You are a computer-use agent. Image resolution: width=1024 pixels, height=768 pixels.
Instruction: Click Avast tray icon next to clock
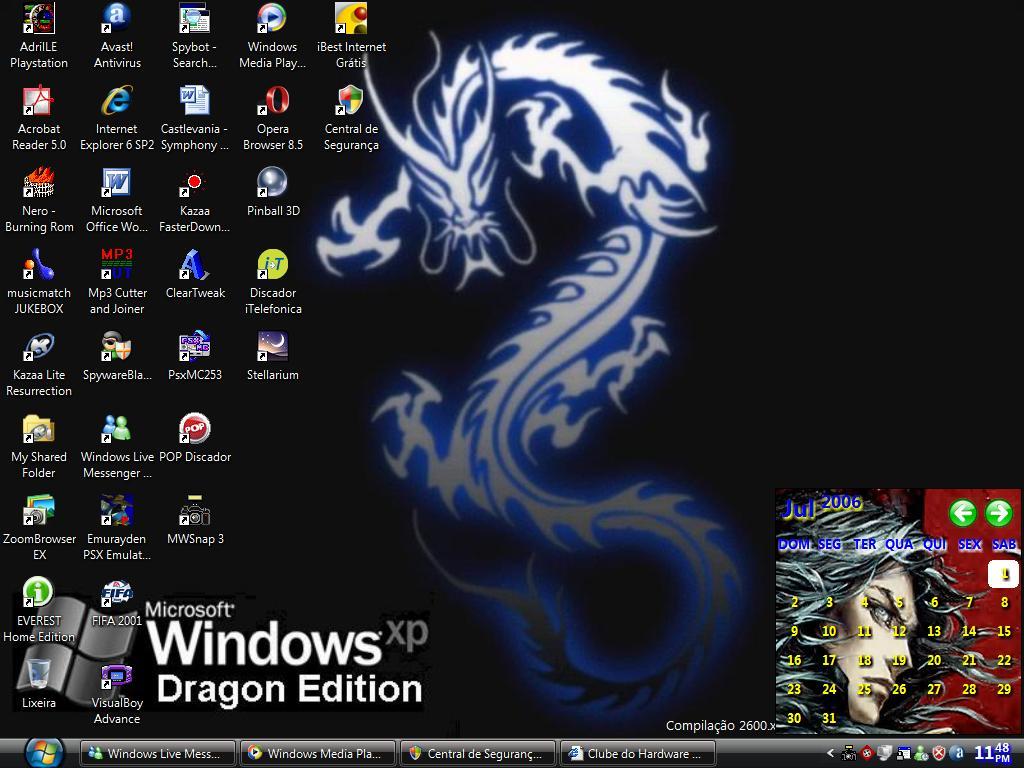pyautogui.click(x=957, y=754)
